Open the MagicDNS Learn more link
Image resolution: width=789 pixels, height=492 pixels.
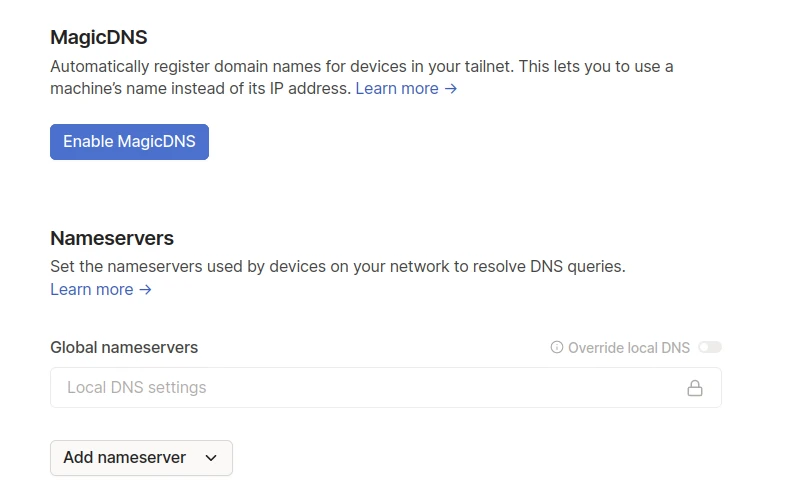point(397,89)
